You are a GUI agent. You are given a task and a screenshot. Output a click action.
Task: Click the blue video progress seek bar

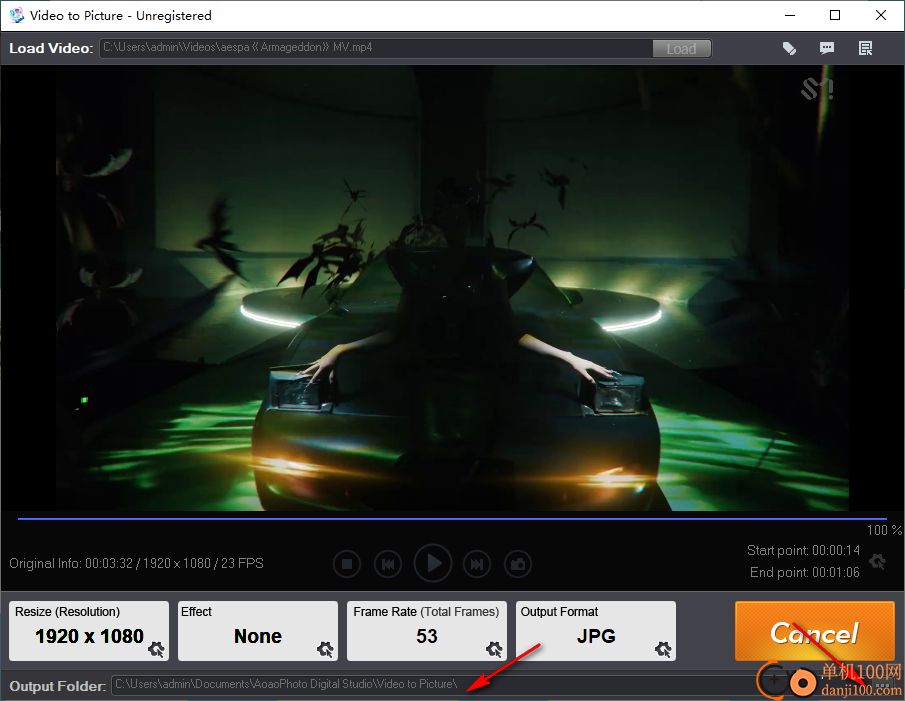click(x=452, y=519)
